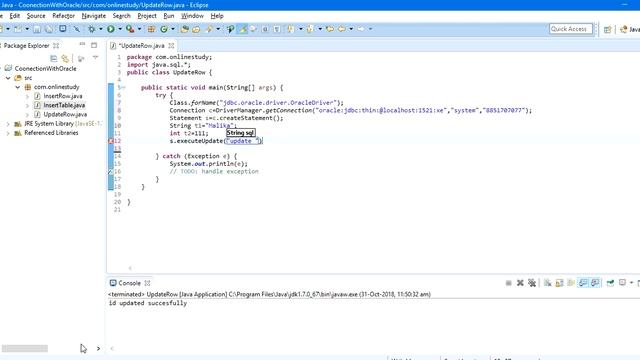The image size is (640, 360).
Task: Click the Open Task folder icon
Action: 196,29
